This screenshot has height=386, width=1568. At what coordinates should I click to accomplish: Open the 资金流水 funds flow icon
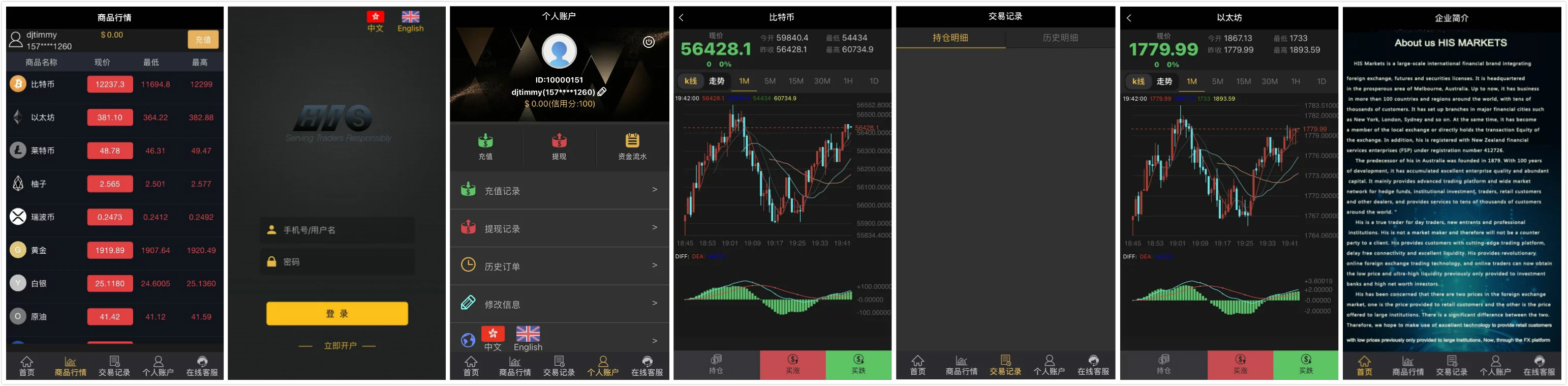coord(632,141)
